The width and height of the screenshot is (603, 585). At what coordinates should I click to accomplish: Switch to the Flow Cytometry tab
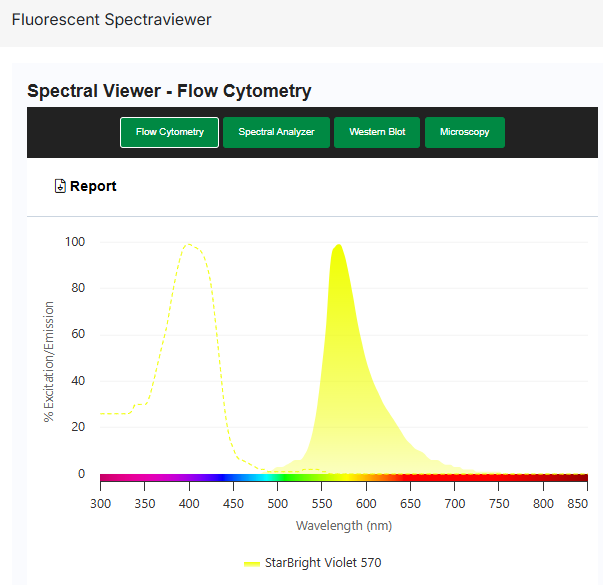pyautogui.click(x=170, y=132)
